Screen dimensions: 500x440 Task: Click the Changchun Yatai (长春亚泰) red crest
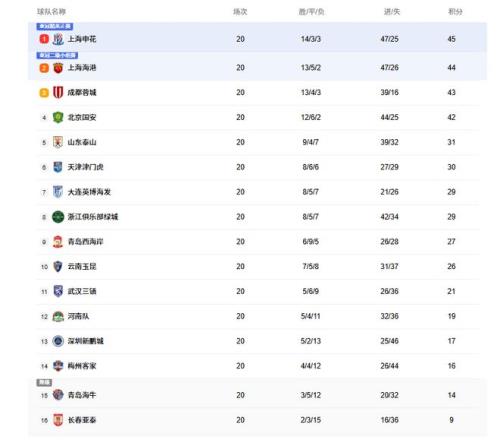58,420
